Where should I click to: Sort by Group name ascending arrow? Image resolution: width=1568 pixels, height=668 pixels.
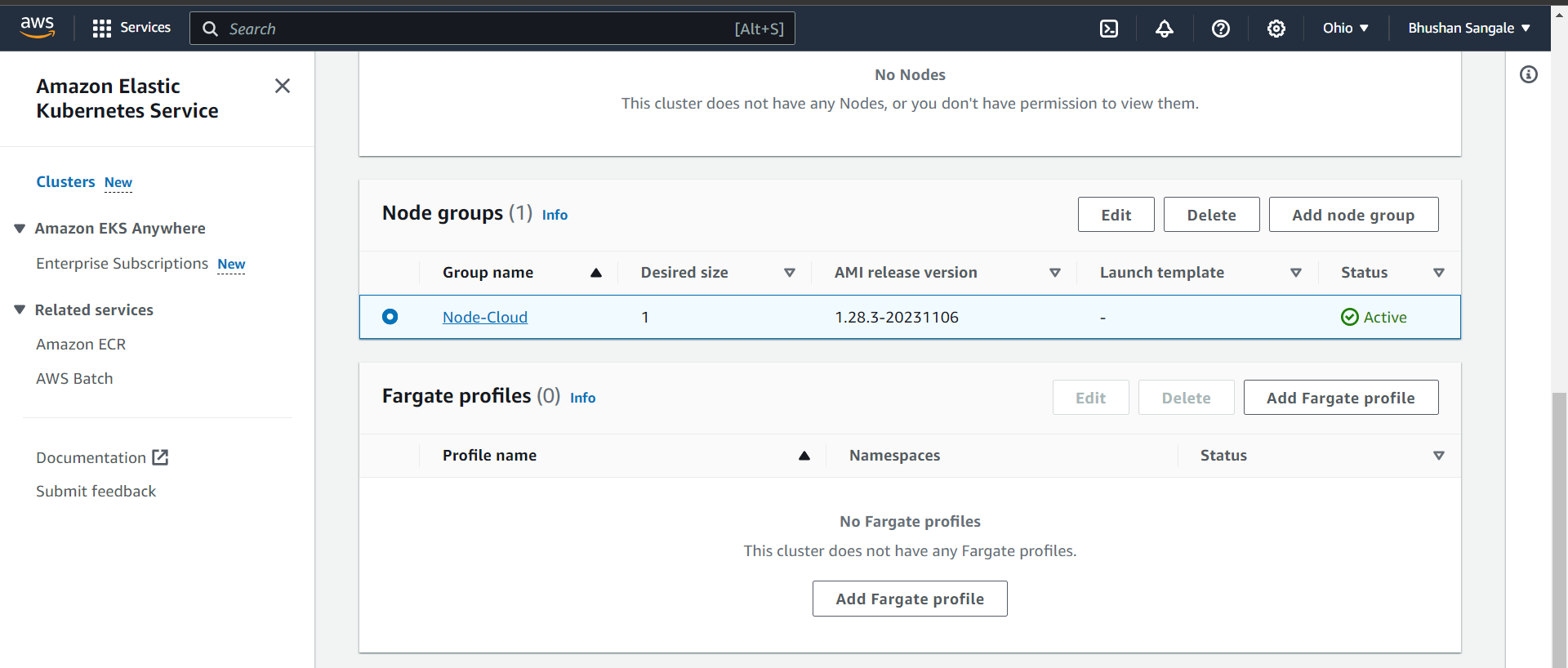[596, 273]
